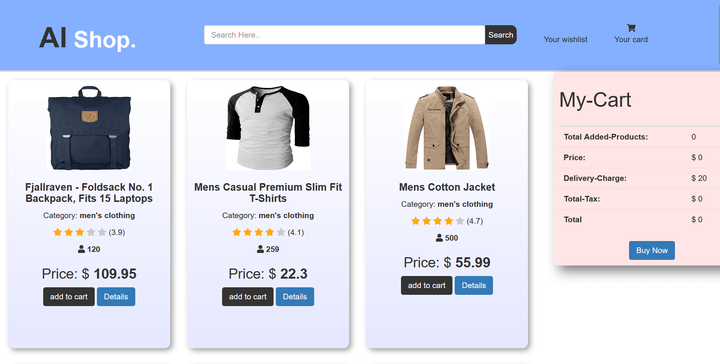Screen dimensions: 720x364
Task: Add Mens Casual Slim Fit T-Shirt to cart
Action: 248,297
